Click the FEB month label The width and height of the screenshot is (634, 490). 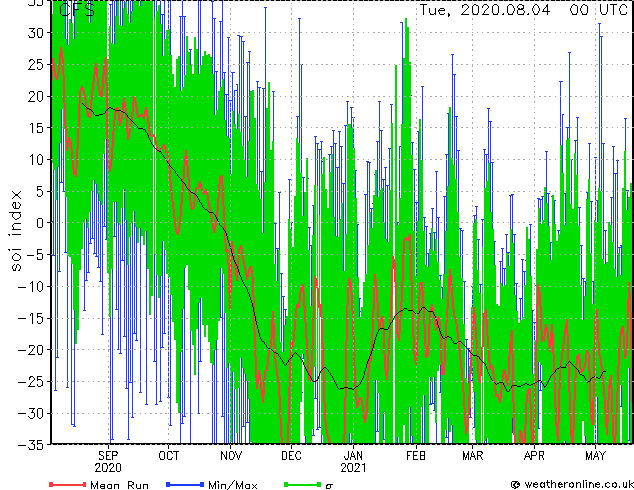pos(416,456)
